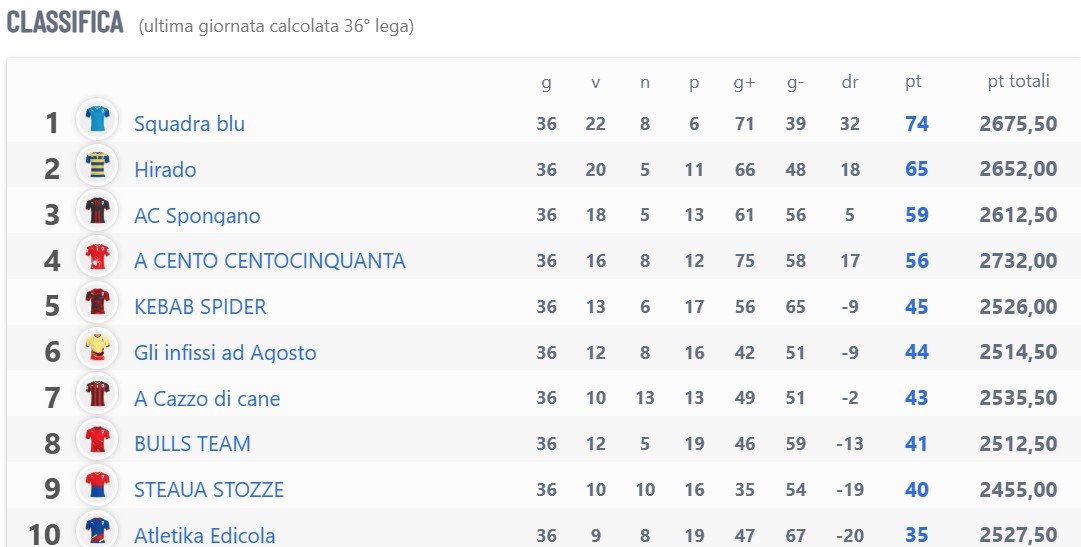Click the 'pt totali' column header
The height and width of the screenshot is (547, 1081).
(x=1018, y=81)
